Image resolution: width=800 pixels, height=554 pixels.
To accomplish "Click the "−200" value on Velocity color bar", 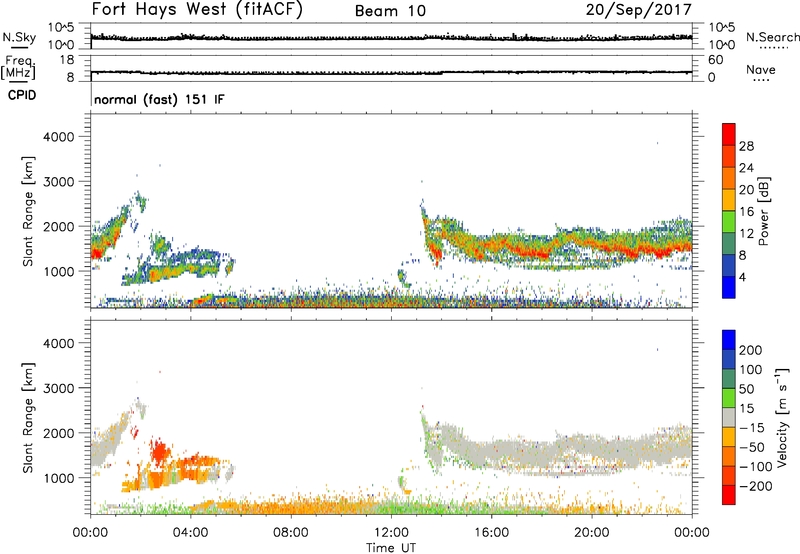I will click(x=756, y=486).
